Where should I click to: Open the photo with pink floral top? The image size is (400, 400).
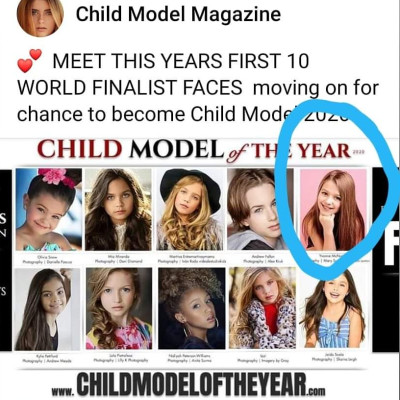click(119, 309)
